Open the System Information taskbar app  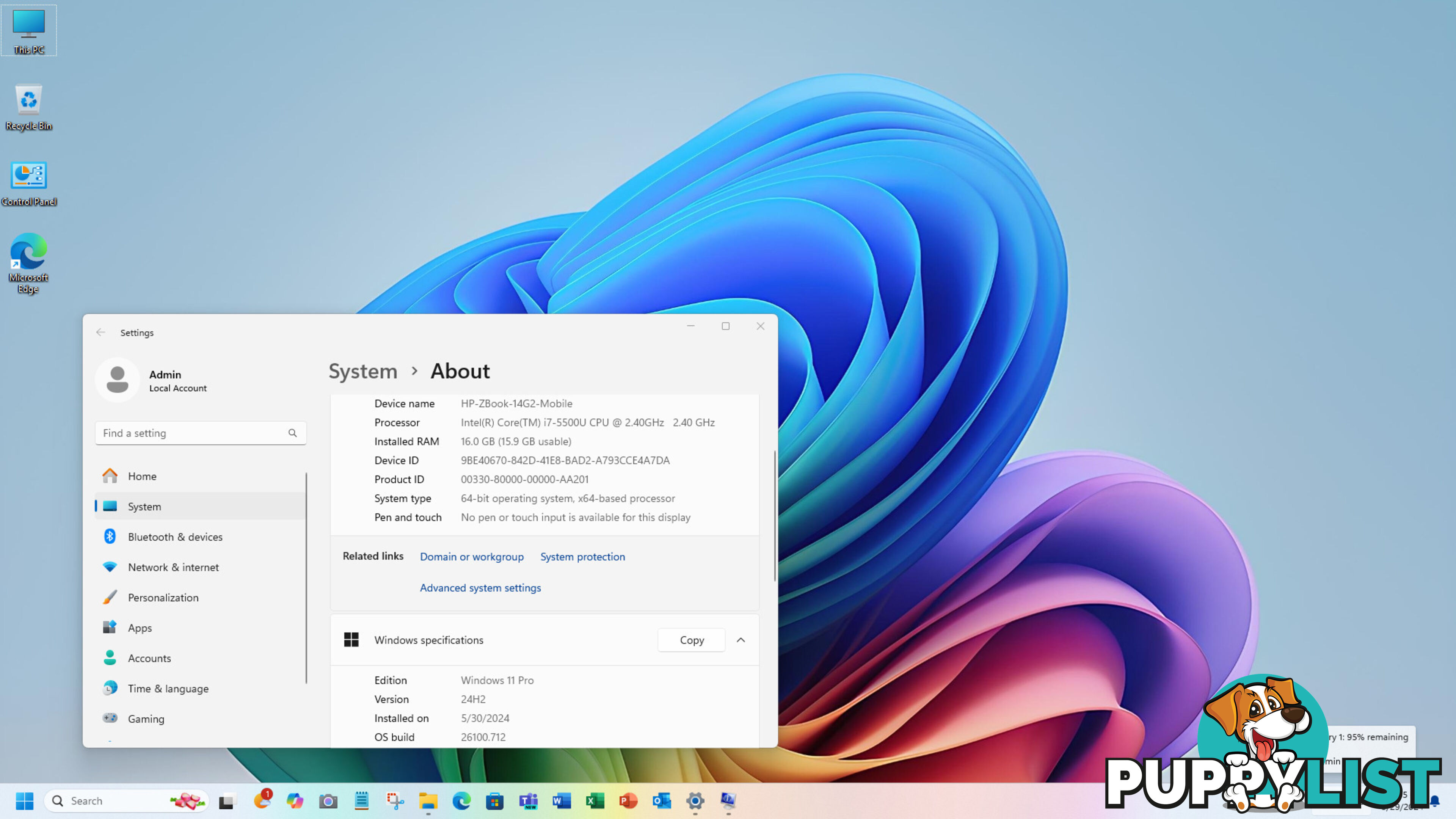coord(728,800)
